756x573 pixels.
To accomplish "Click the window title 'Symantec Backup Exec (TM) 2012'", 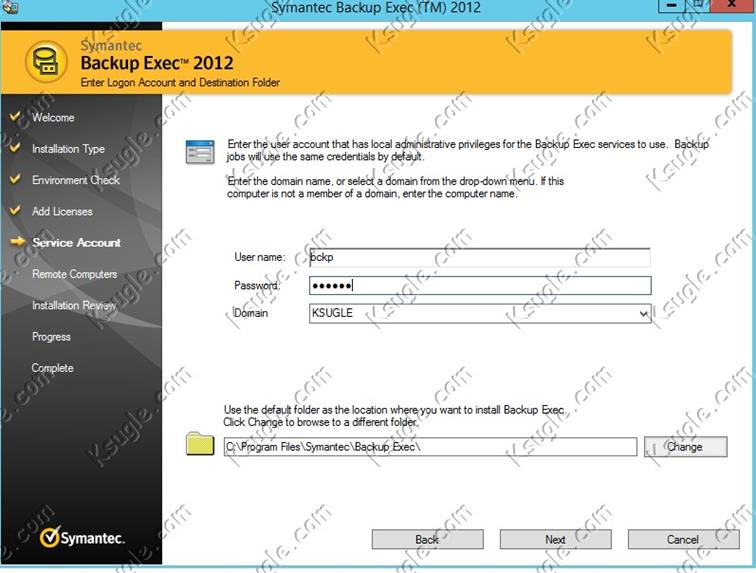I will pyautogui.click(x=376, y=7).
